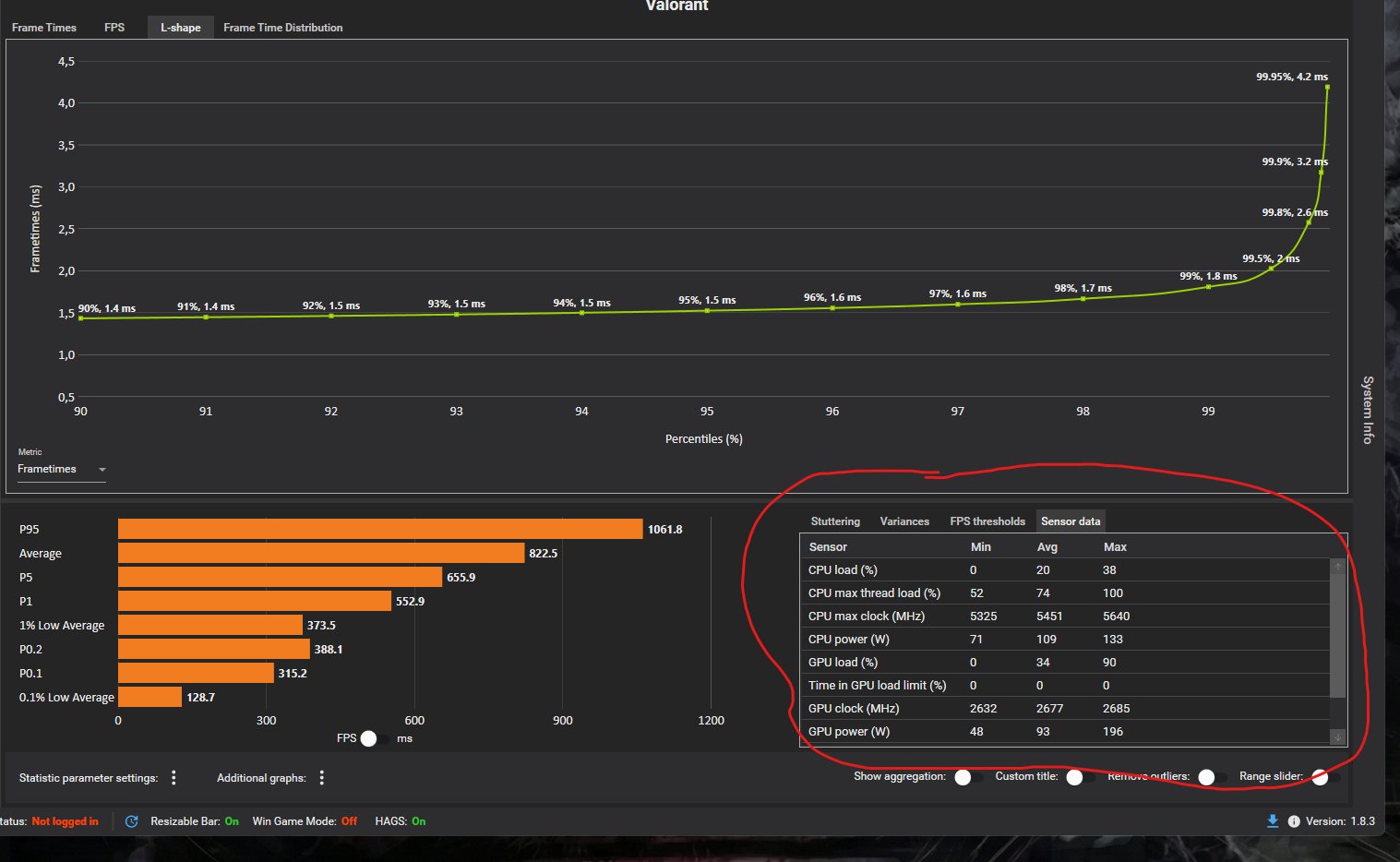Enable Show aggregation toggle
This screenshot has width=1400, height=862.
(969, 777)
